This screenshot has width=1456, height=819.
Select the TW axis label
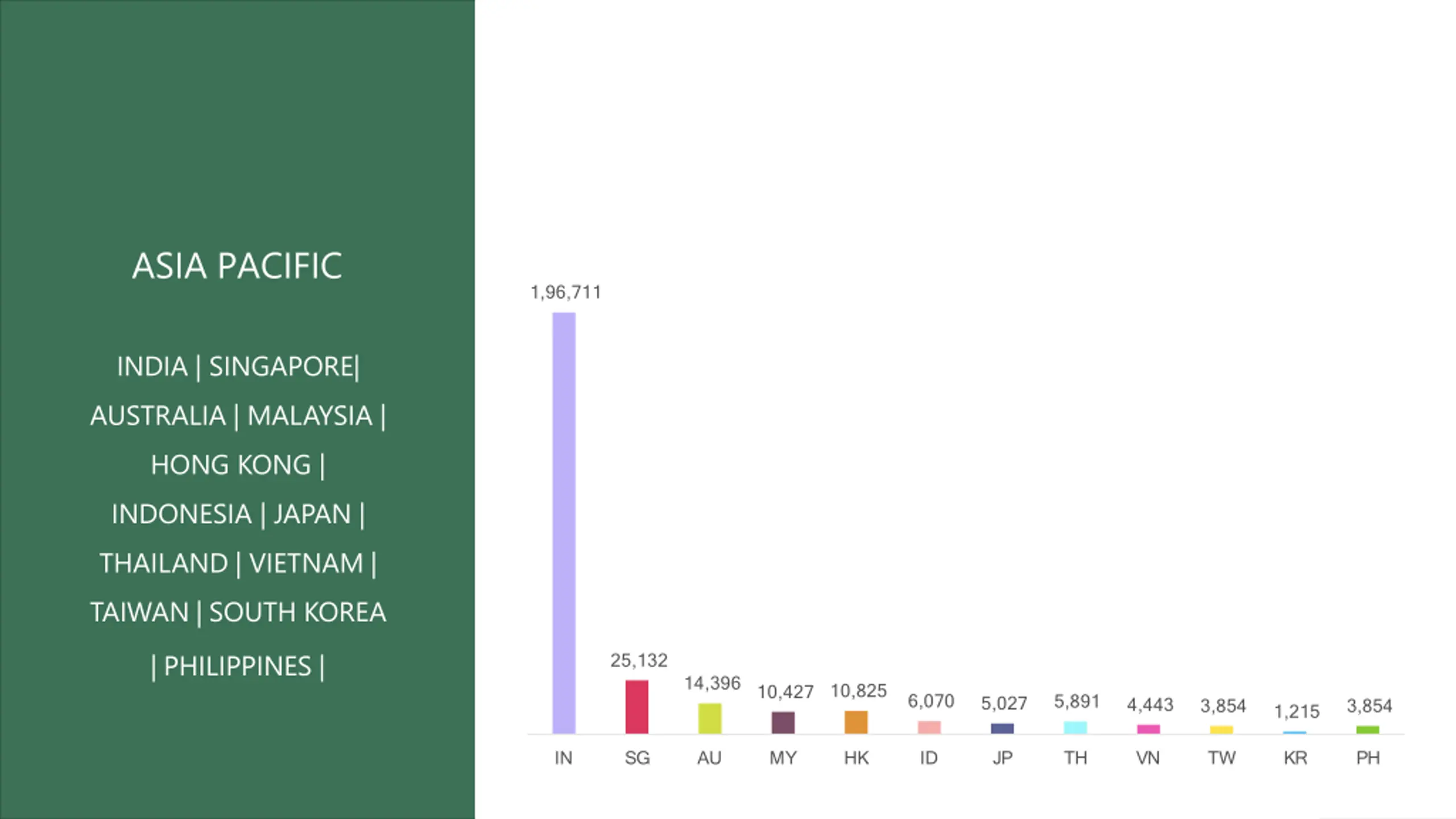[1222, 758]
